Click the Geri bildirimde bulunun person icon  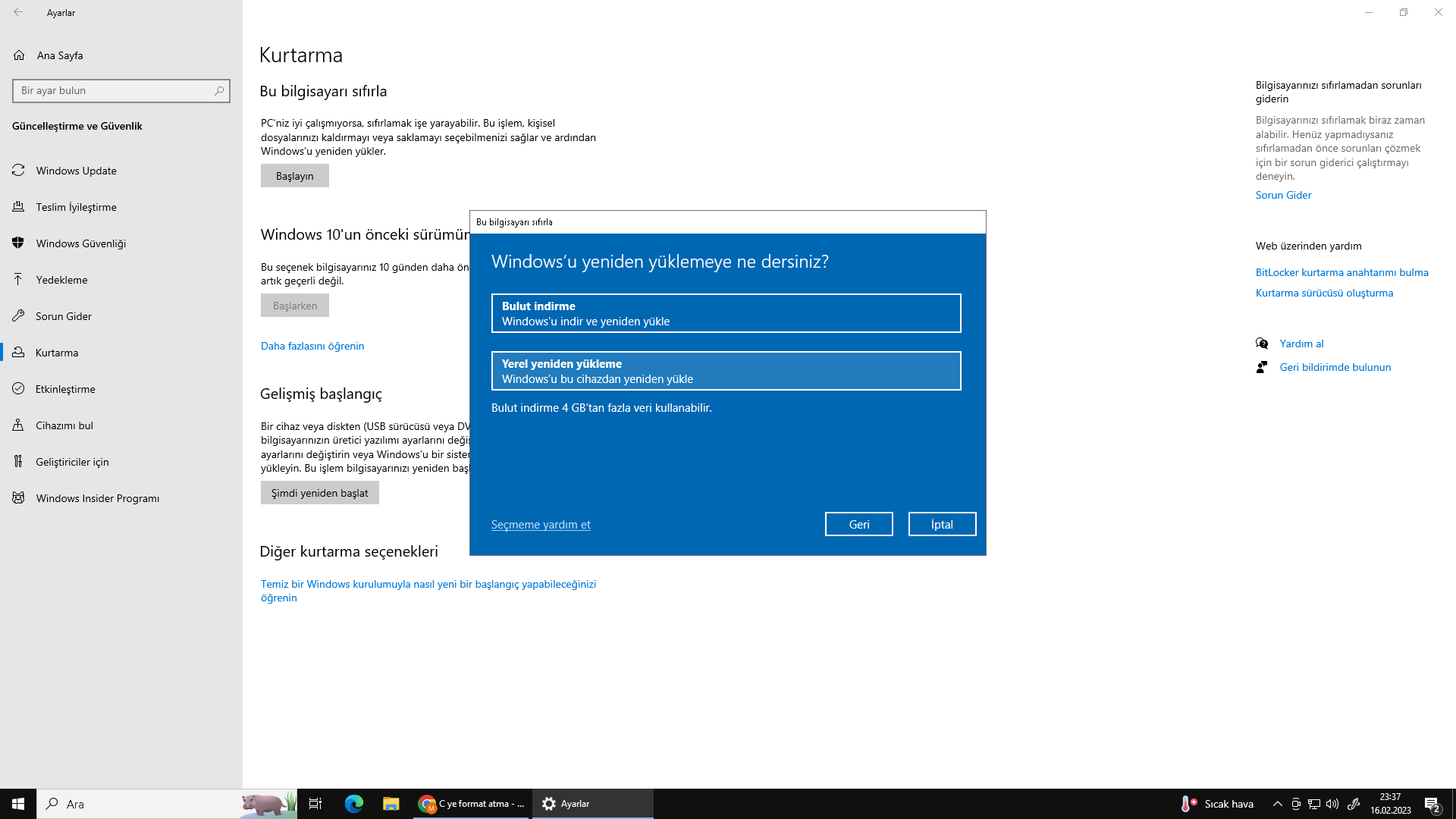pos(1262,367)
